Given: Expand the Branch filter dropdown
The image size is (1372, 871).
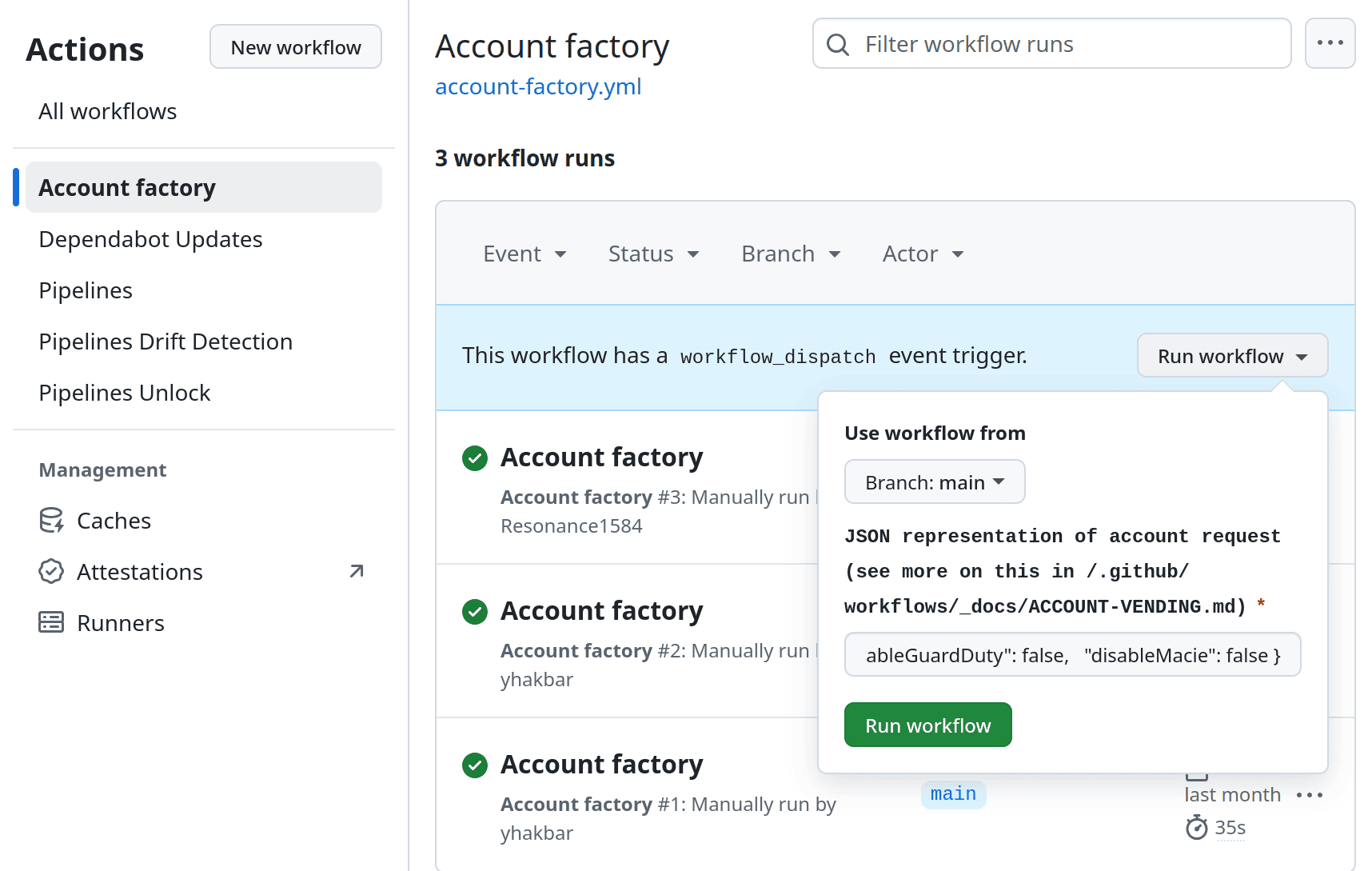Looking at the screenshot, I should (x=792, y=254).
